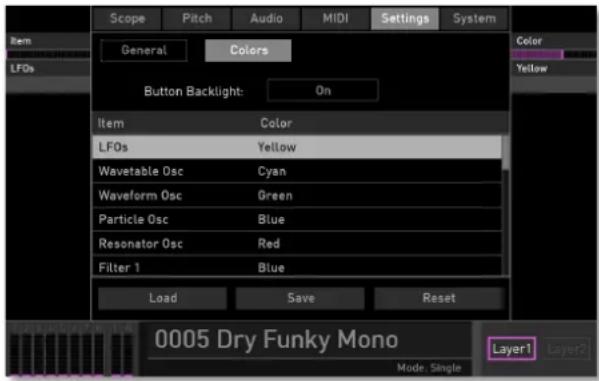599x381 pixels.
Task: Switch to the Scope tab
Action: click(x=127, y=18)
